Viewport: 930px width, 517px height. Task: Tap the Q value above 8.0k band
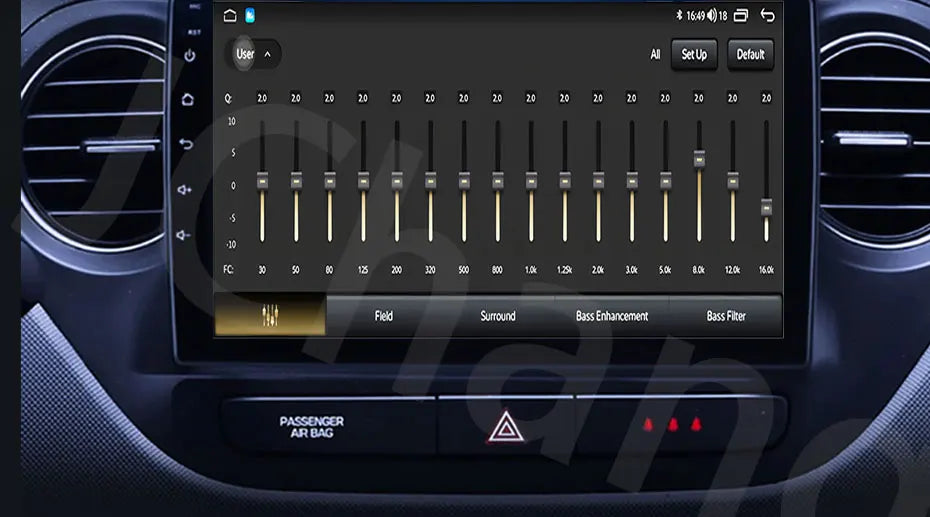(699, 98)
